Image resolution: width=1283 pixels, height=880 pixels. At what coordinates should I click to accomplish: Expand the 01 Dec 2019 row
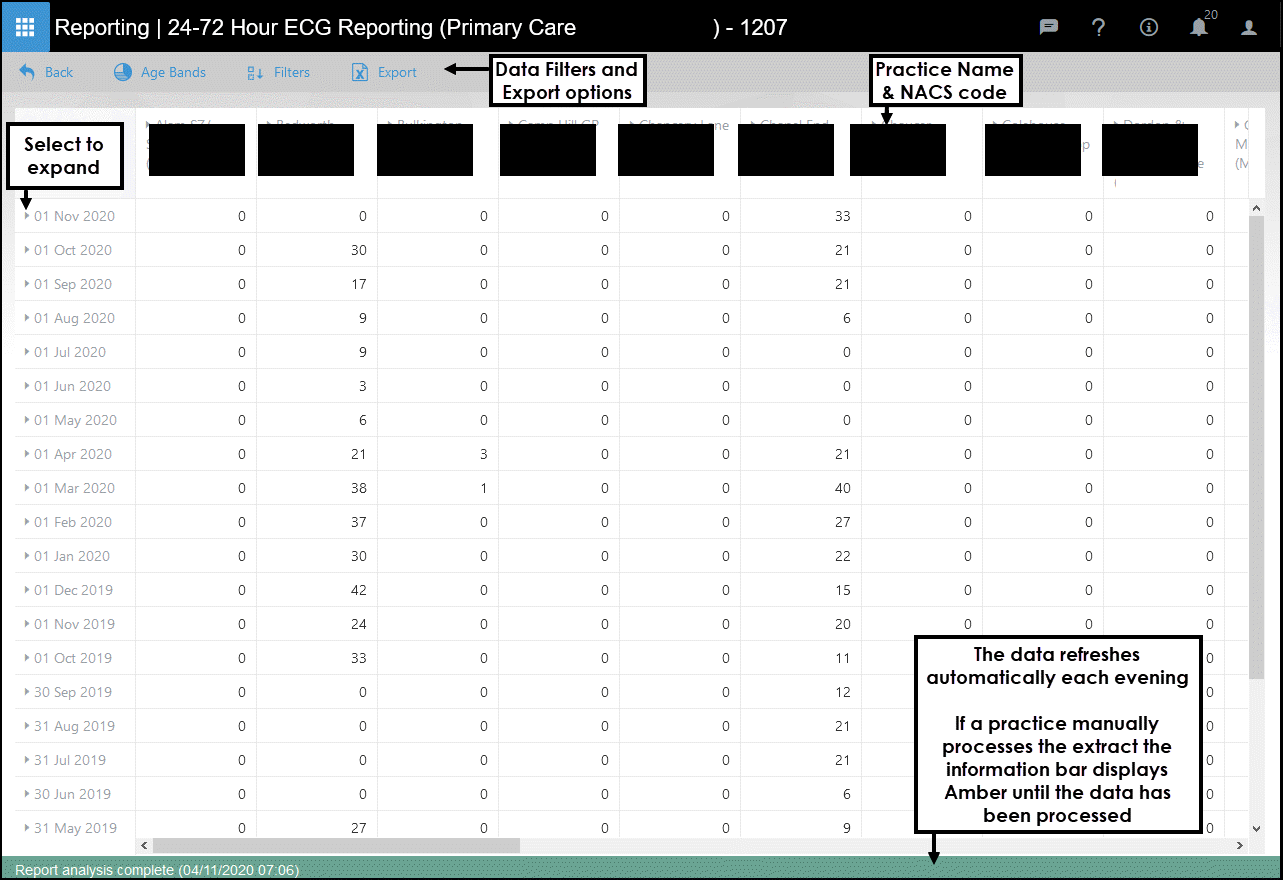(x=27, y=590)
